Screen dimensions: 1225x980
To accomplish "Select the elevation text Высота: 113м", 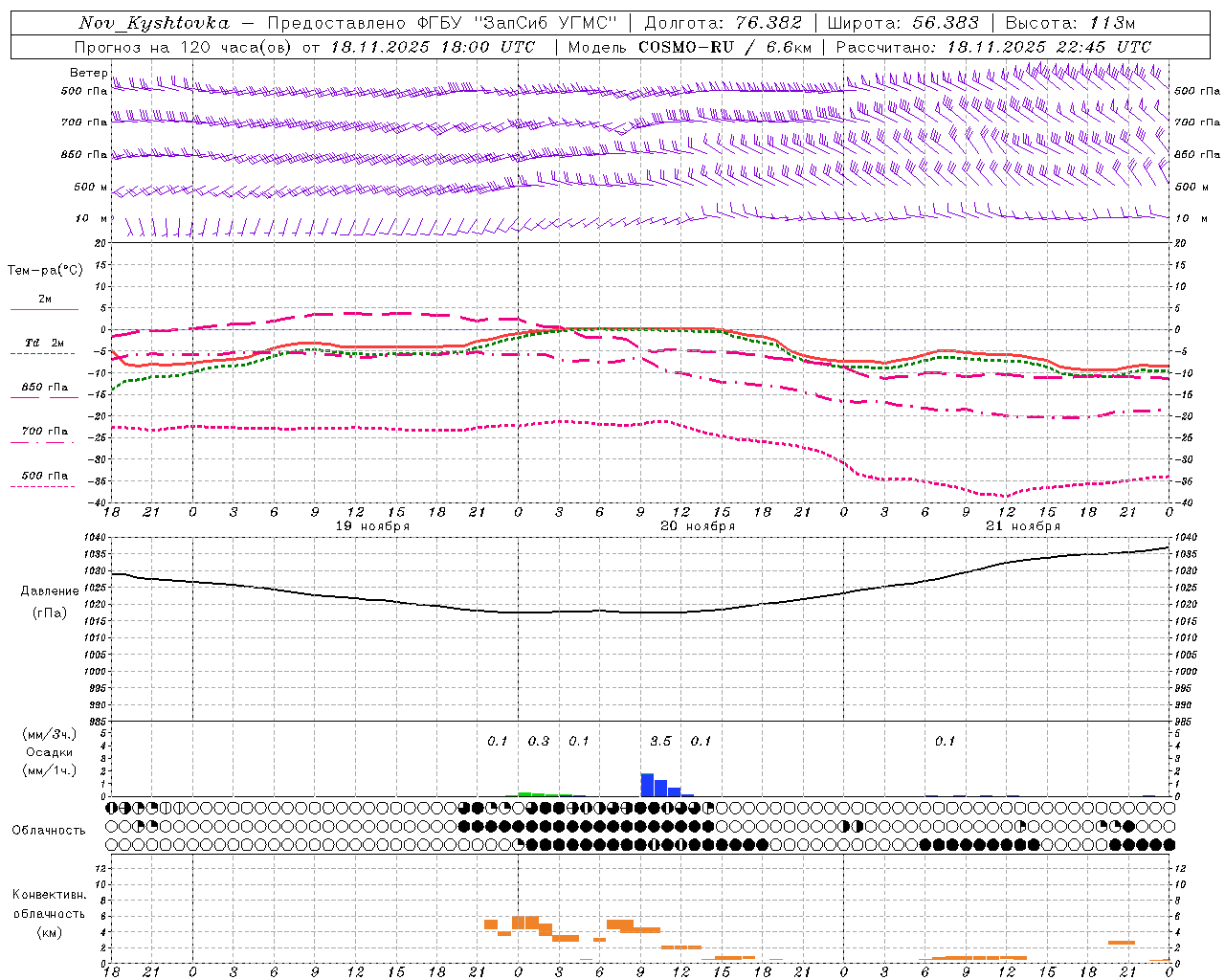I will pyautogui.click(x=1070, y=23).
